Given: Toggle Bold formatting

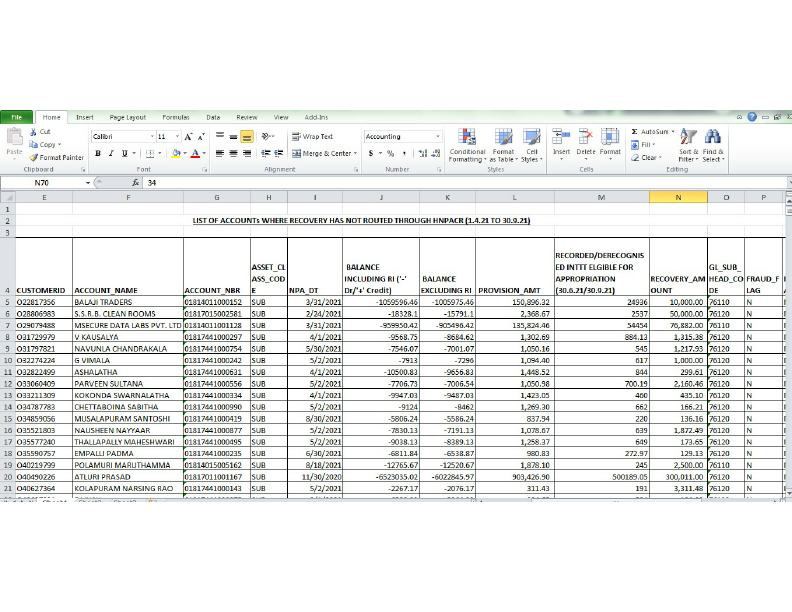Looking at the screenshot, I should (98, 154).
